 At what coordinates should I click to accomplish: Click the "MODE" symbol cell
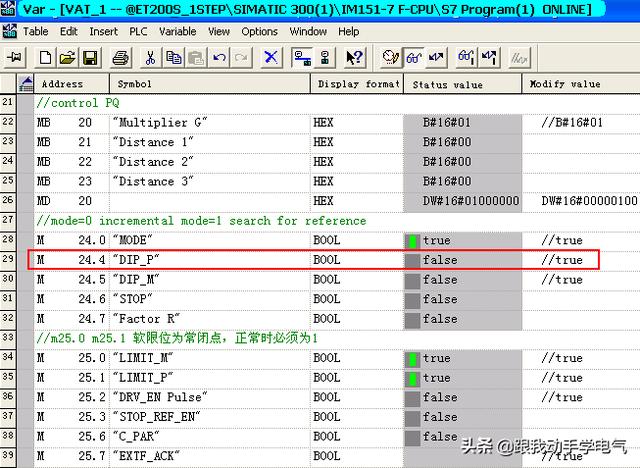(210, 240)
